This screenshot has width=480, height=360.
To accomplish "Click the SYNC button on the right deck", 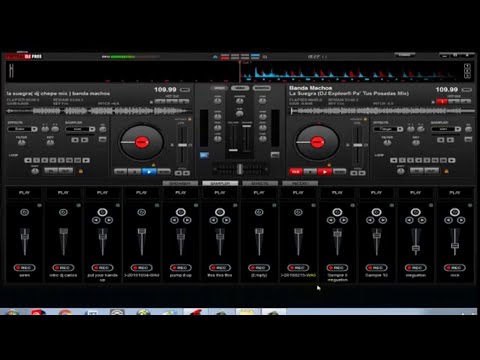I will point(339,172).
